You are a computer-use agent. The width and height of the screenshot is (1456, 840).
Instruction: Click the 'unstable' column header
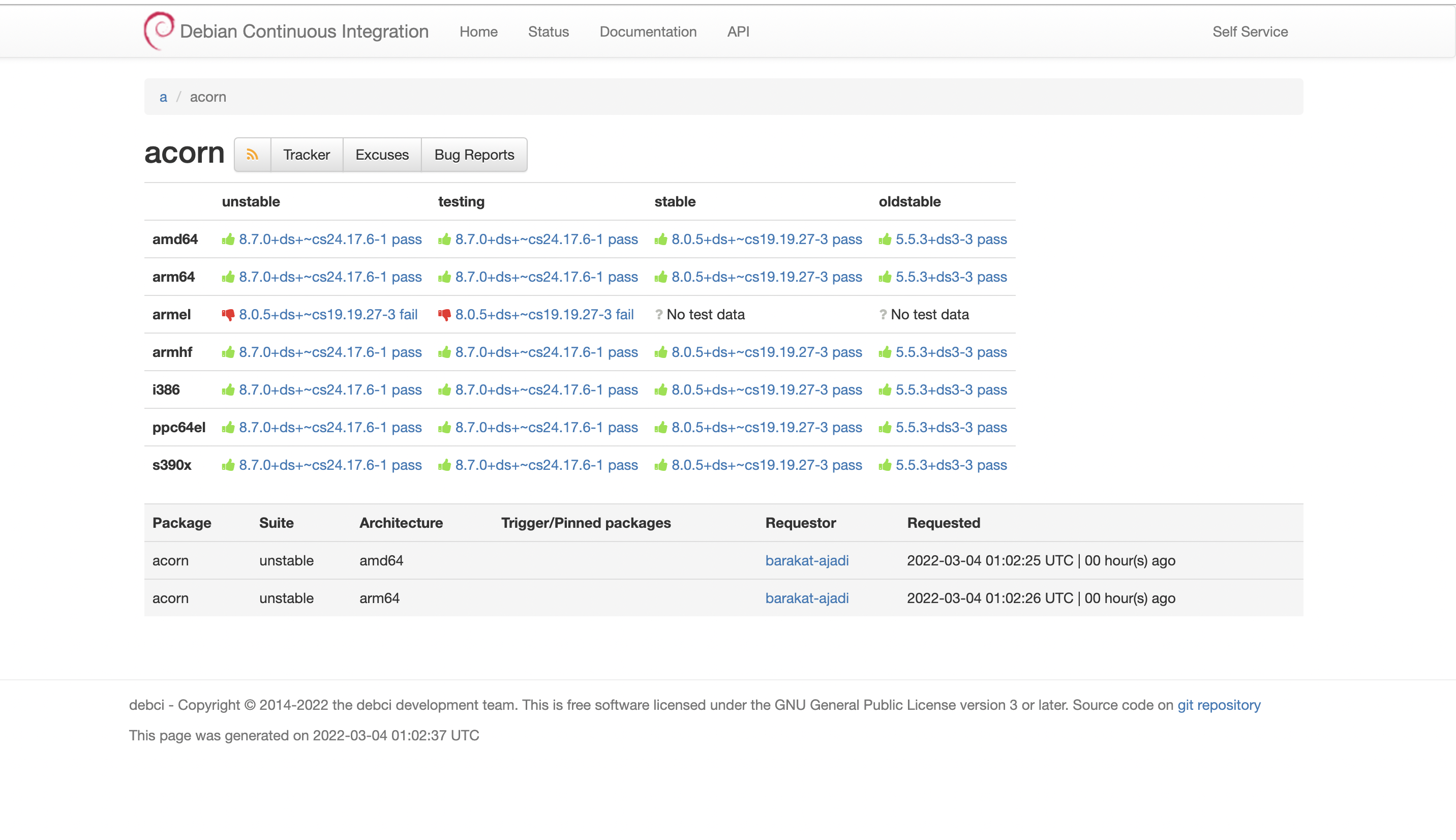click(x=251, y=201)
